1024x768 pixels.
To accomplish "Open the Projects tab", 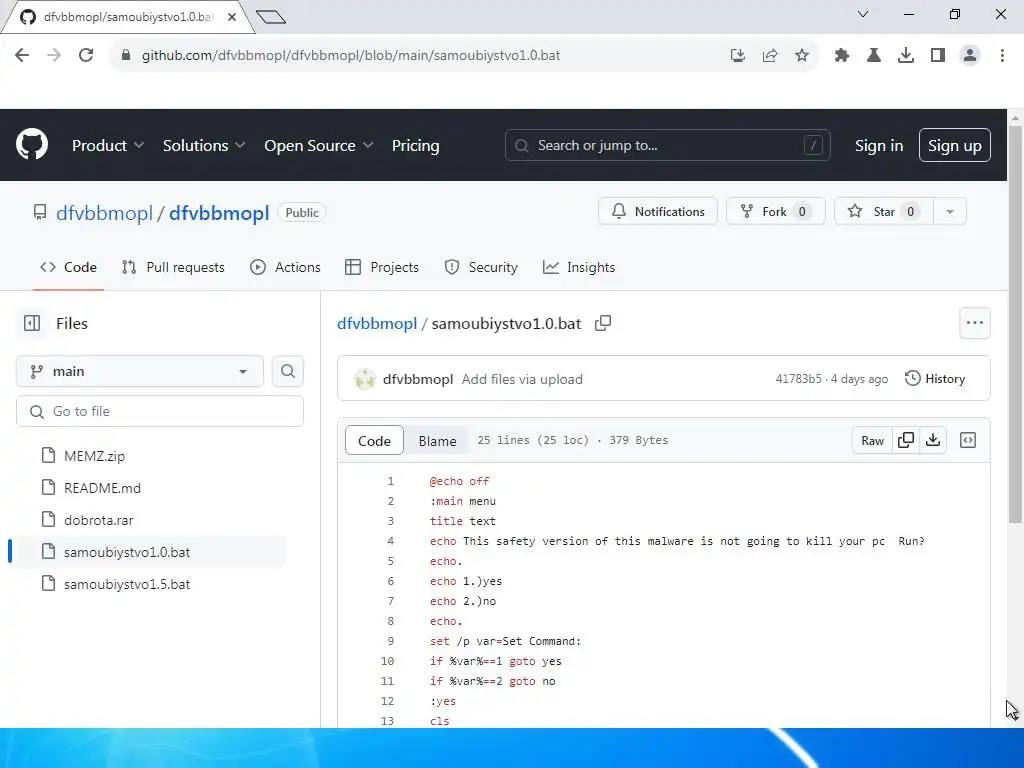I will coord(382,267).
